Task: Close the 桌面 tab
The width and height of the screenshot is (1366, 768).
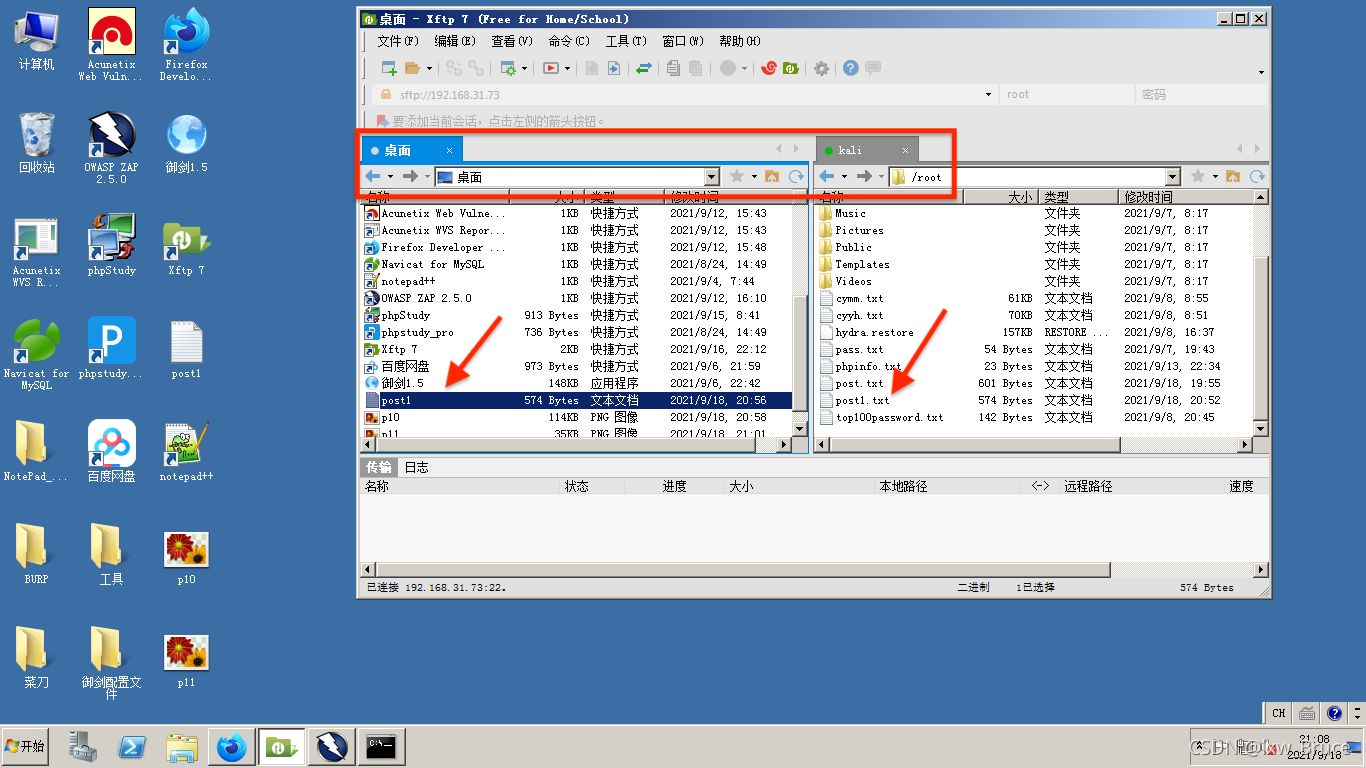Action: 449,150
